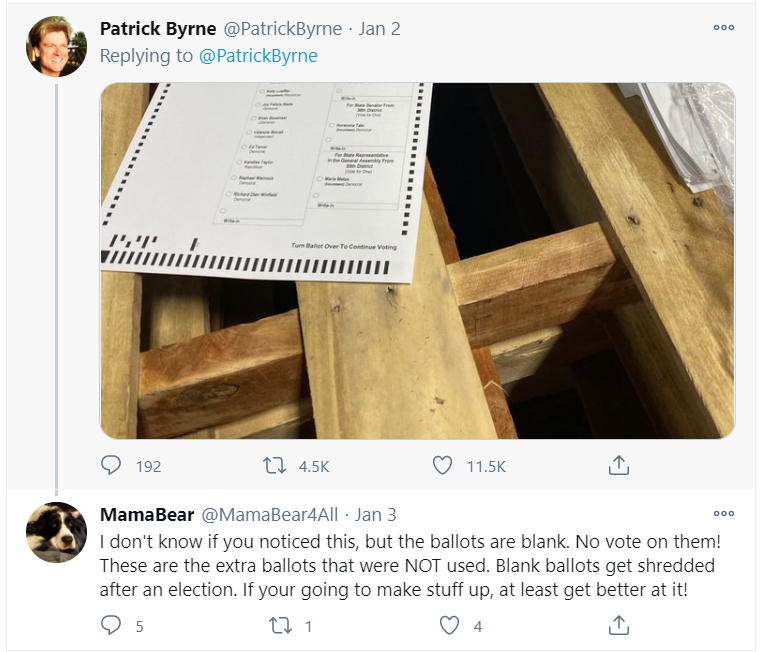
Task: Open the Jan 2 tweet timestamp
Action: pyautogui.click(x=380, y=29)
